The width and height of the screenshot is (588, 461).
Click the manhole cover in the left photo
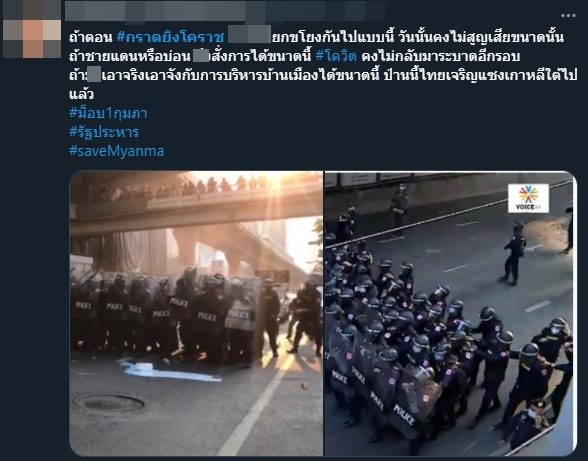(x=108, y=403)
